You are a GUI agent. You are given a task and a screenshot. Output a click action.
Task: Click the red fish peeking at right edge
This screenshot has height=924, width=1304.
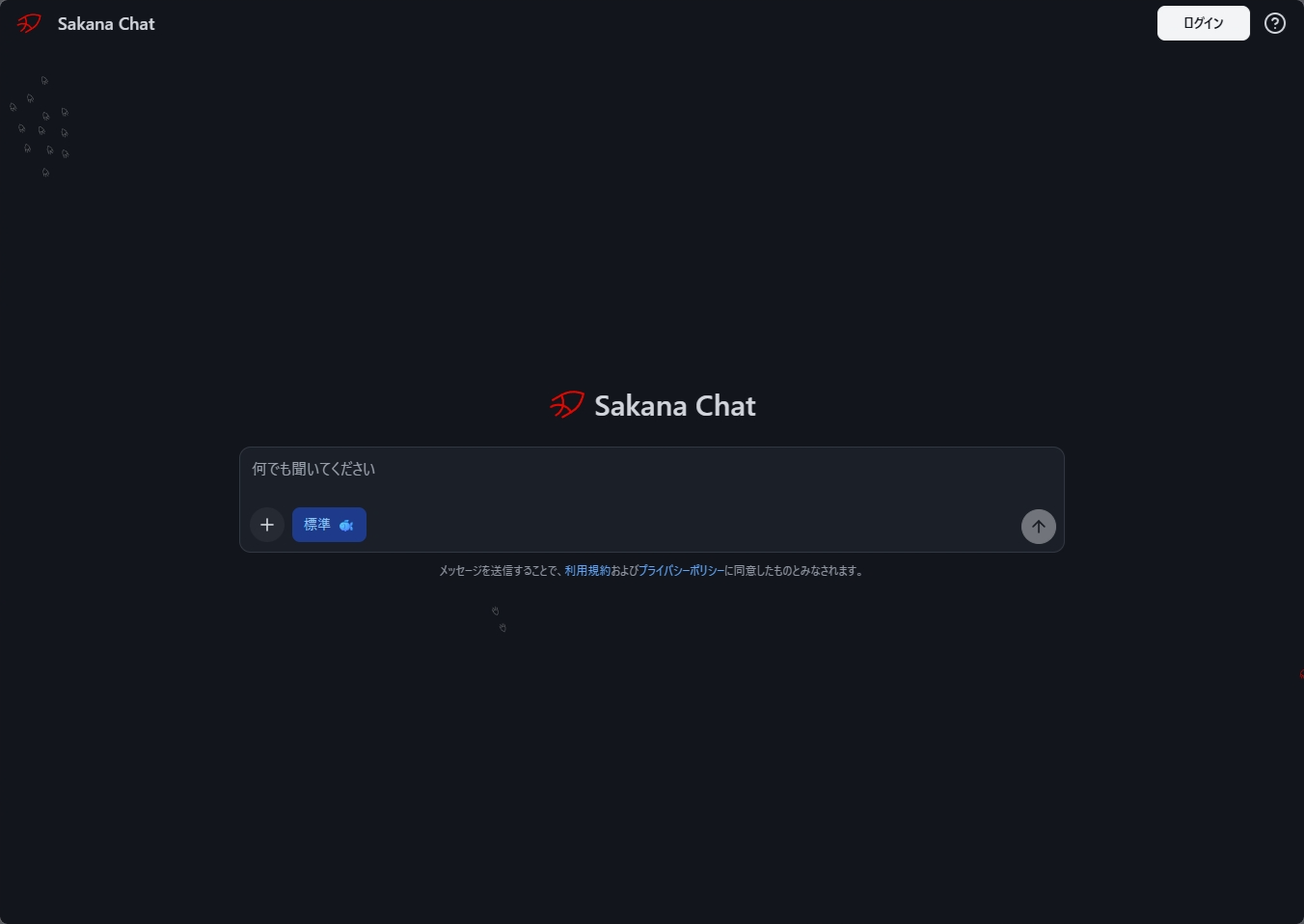pyautogui.click(x=1301, y=674)
